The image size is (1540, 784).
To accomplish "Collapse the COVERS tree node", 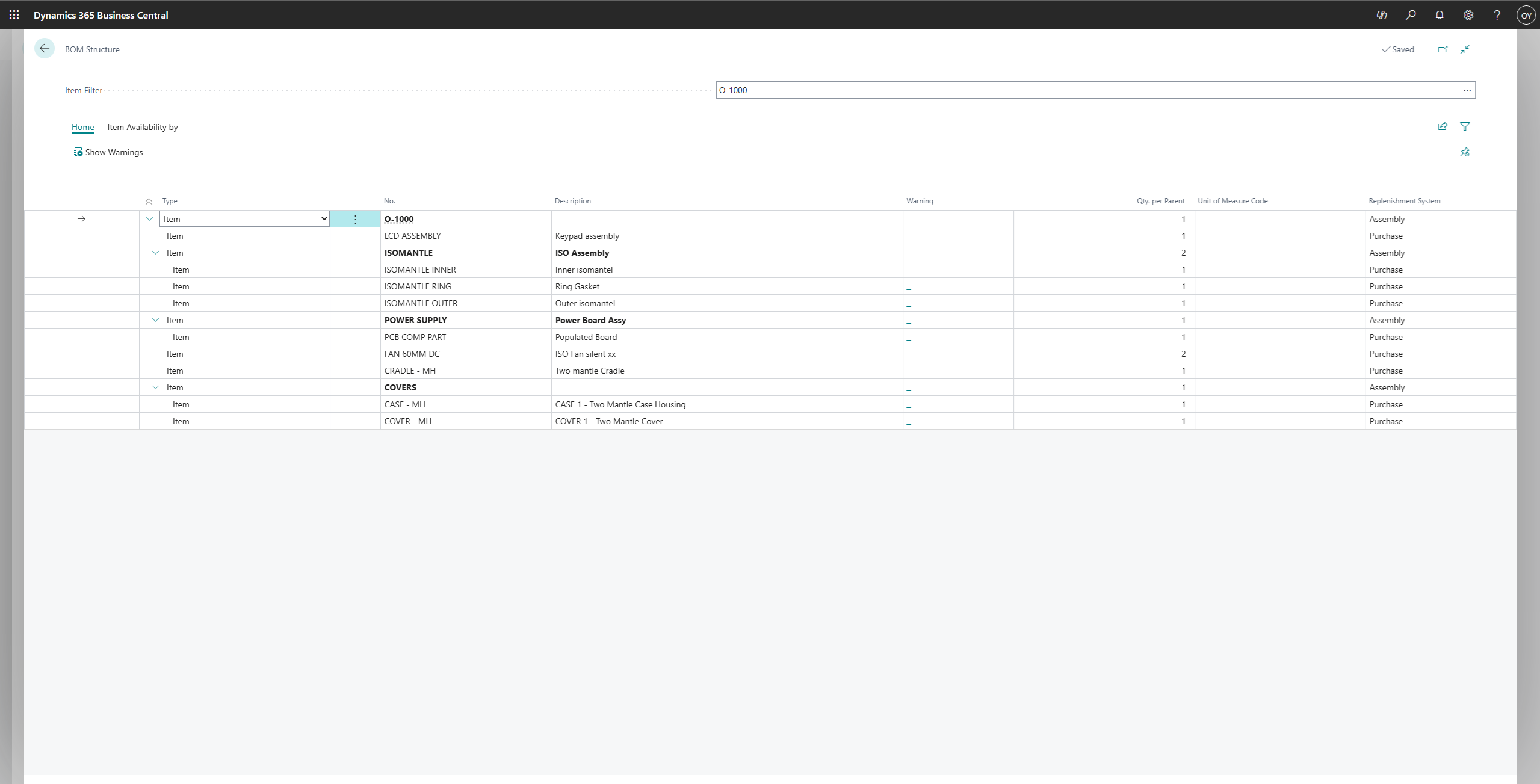I will click(155, 387).
